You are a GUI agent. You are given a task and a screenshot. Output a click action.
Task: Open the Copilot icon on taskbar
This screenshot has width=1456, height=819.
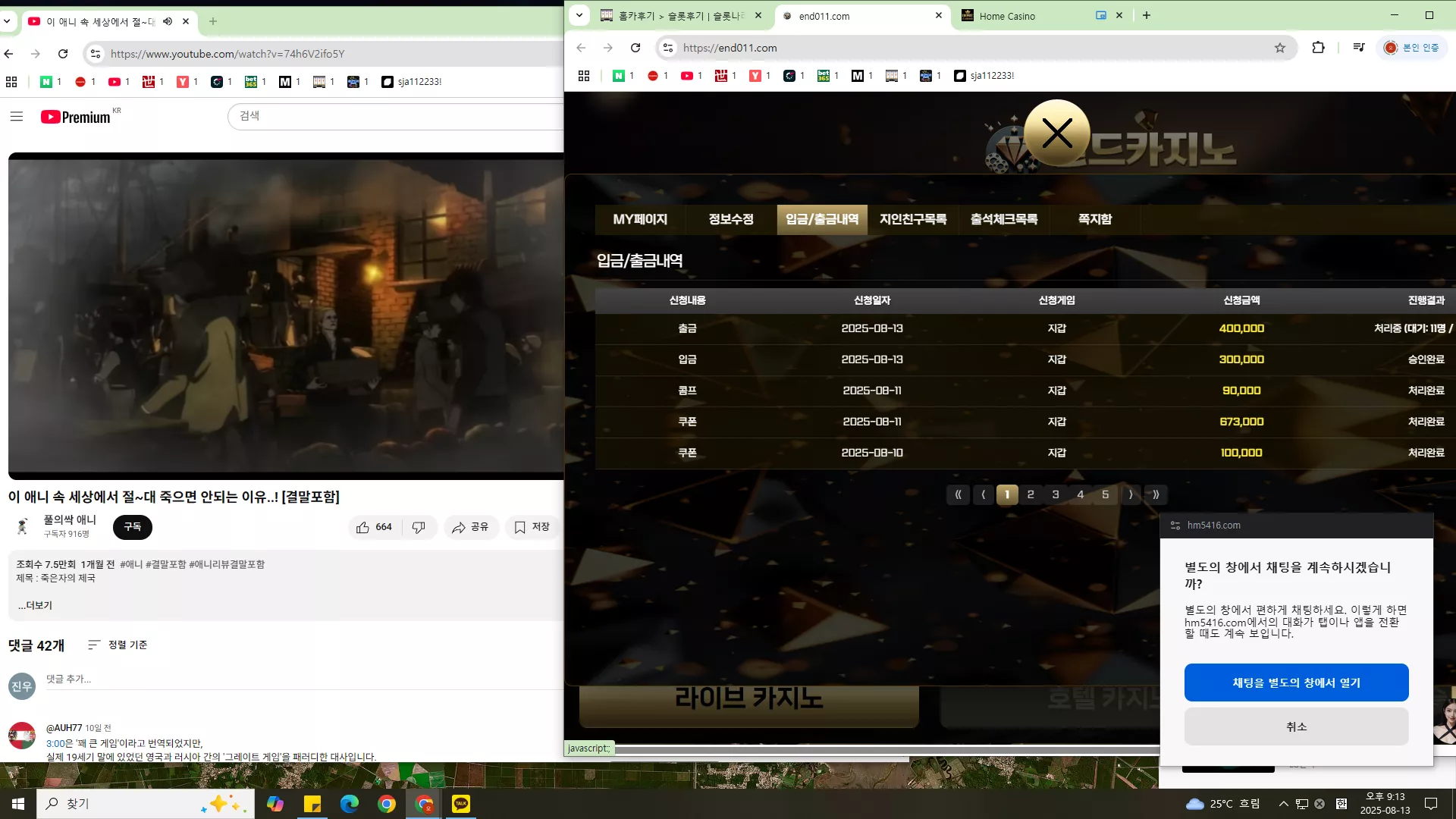click(x=275, y=804)
